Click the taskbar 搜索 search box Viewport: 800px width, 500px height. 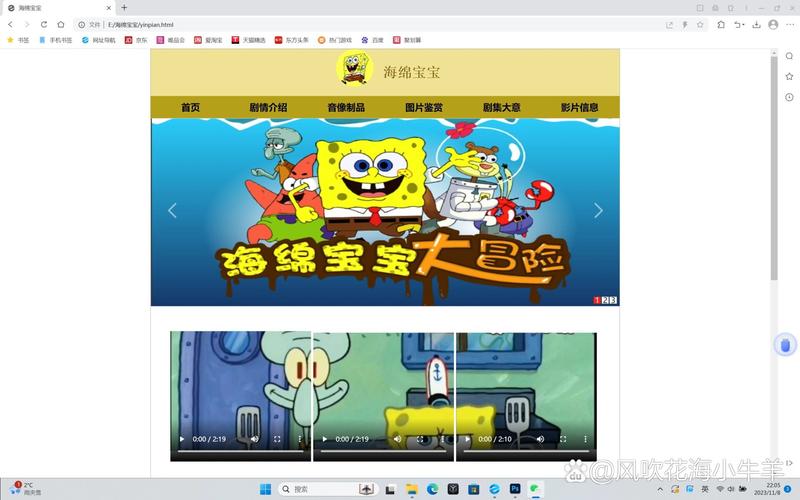pyautogui.click(x=328, y=489)
